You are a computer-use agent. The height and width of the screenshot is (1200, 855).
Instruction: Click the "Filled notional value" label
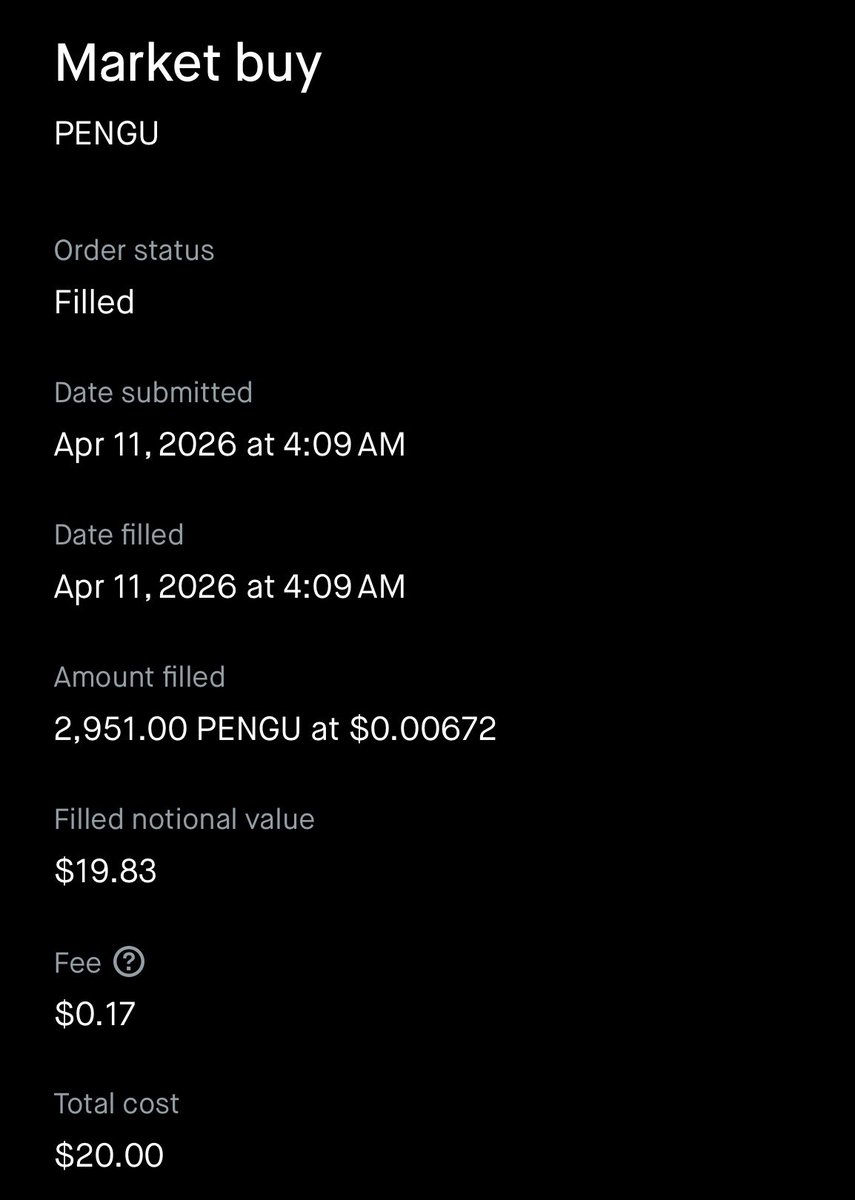(x=184, y=819)
